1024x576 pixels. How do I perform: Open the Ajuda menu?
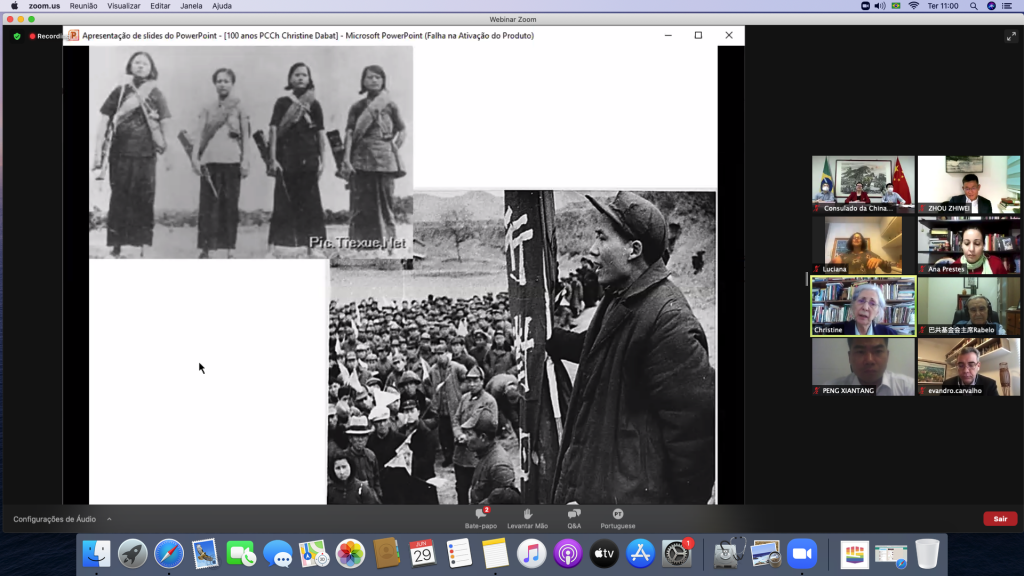point(221,6)
